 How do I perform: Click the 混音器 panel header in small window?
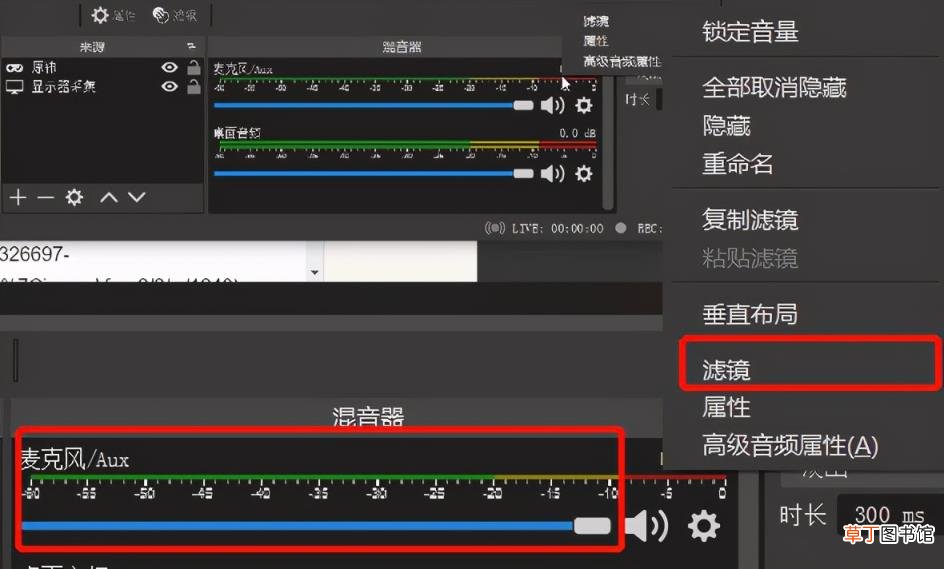402,47
